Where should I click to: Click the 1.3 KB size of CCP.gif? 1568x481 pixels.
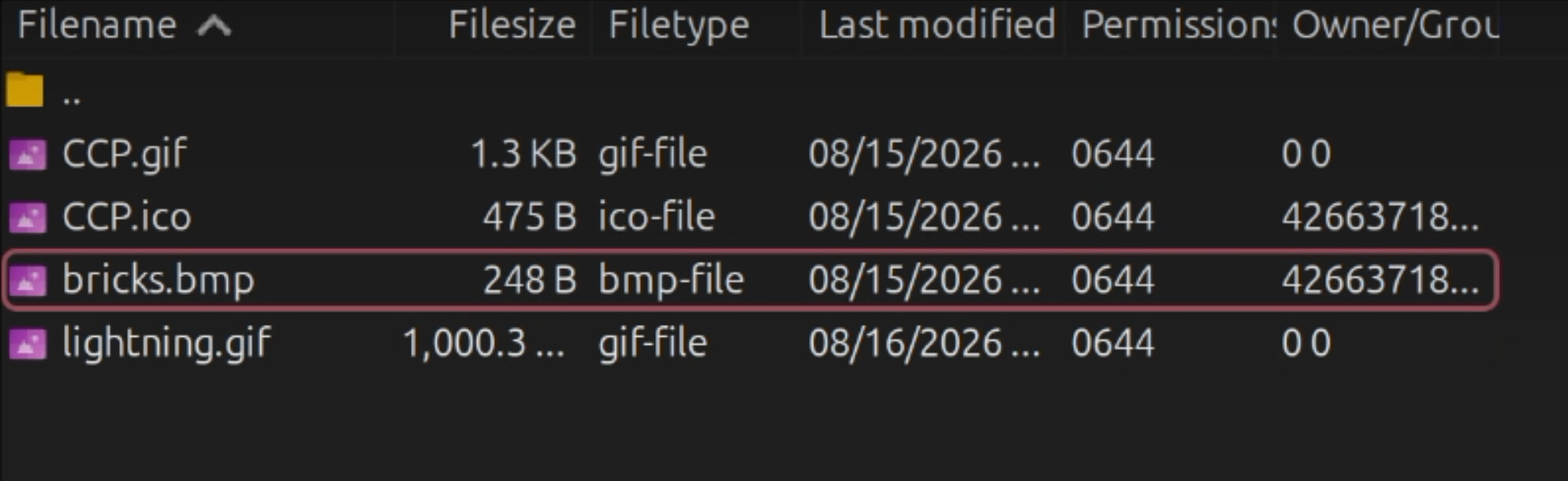click(523, 155)
